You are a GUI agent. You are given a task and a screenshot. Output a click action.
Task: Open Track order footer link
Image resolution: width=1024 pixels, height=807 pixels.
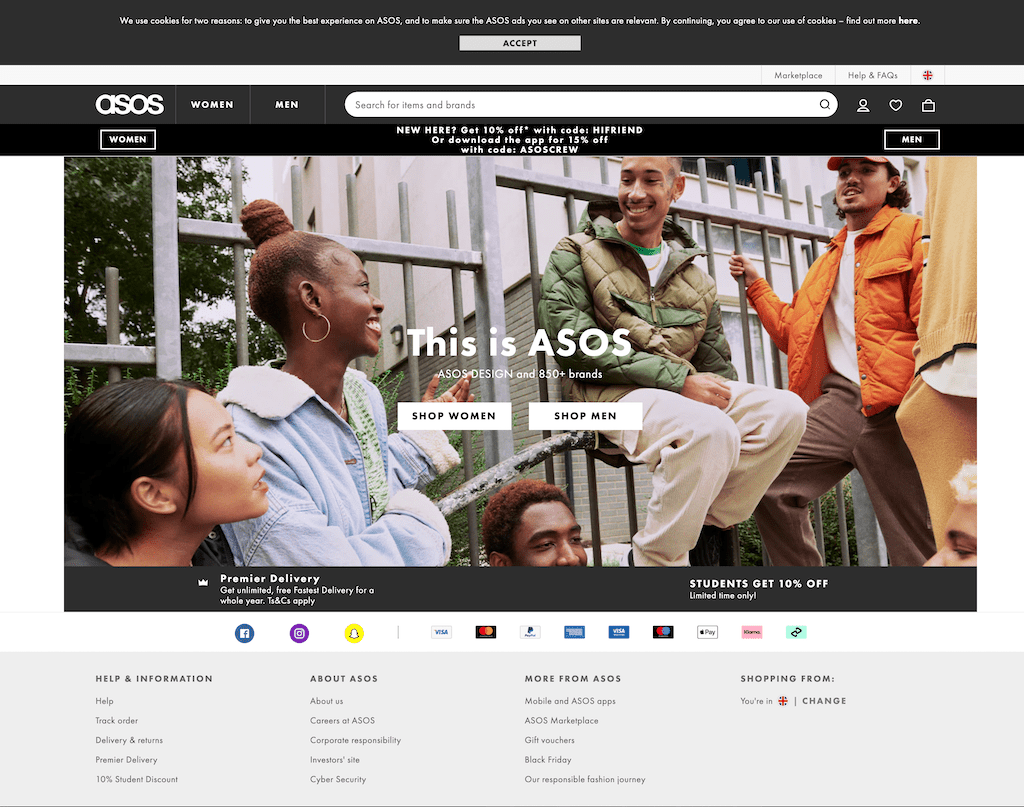(x=117, y=720)
